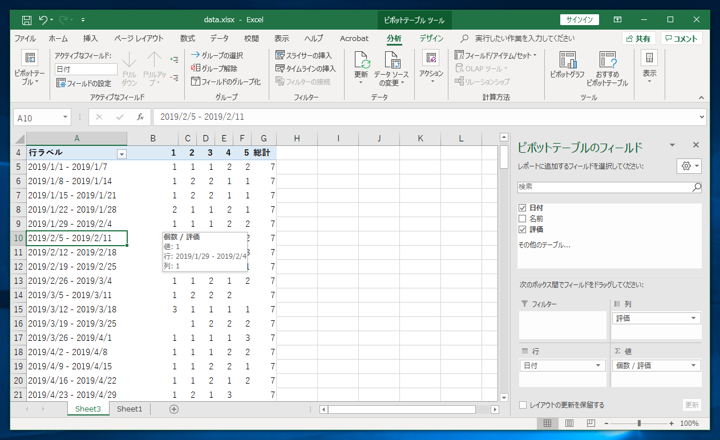720x440 pixels.
Task: Open the PivotTable (ピボットテーブル) icon button
Action: point(30,58)
